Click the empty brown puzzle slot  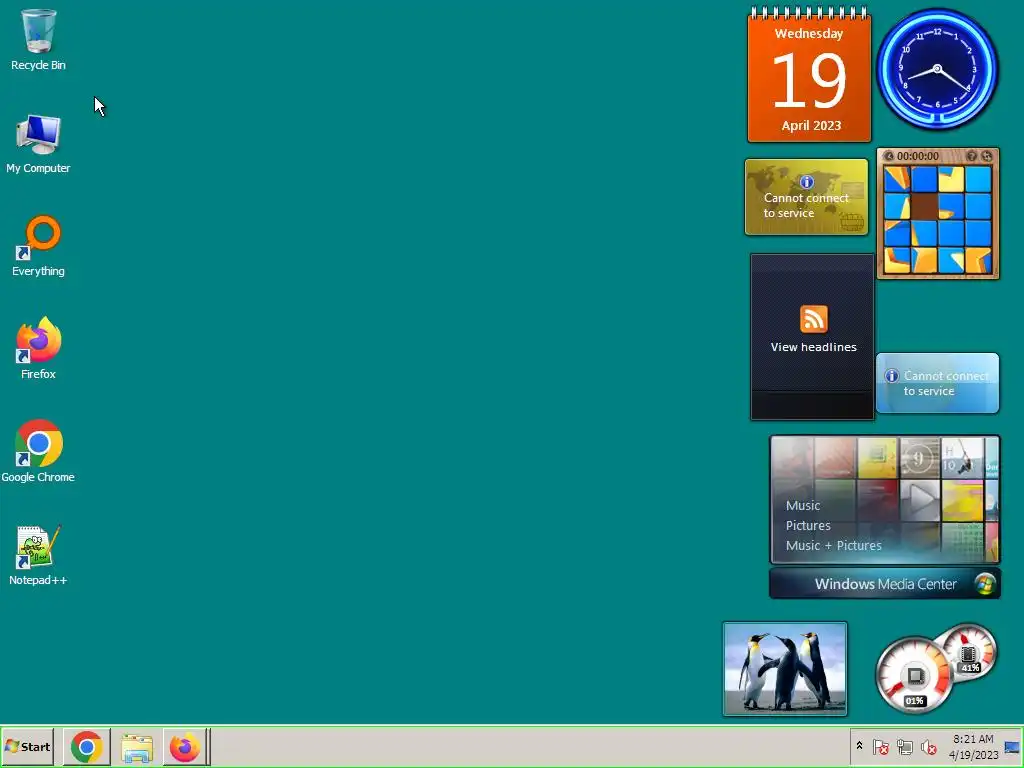(924, 206)
